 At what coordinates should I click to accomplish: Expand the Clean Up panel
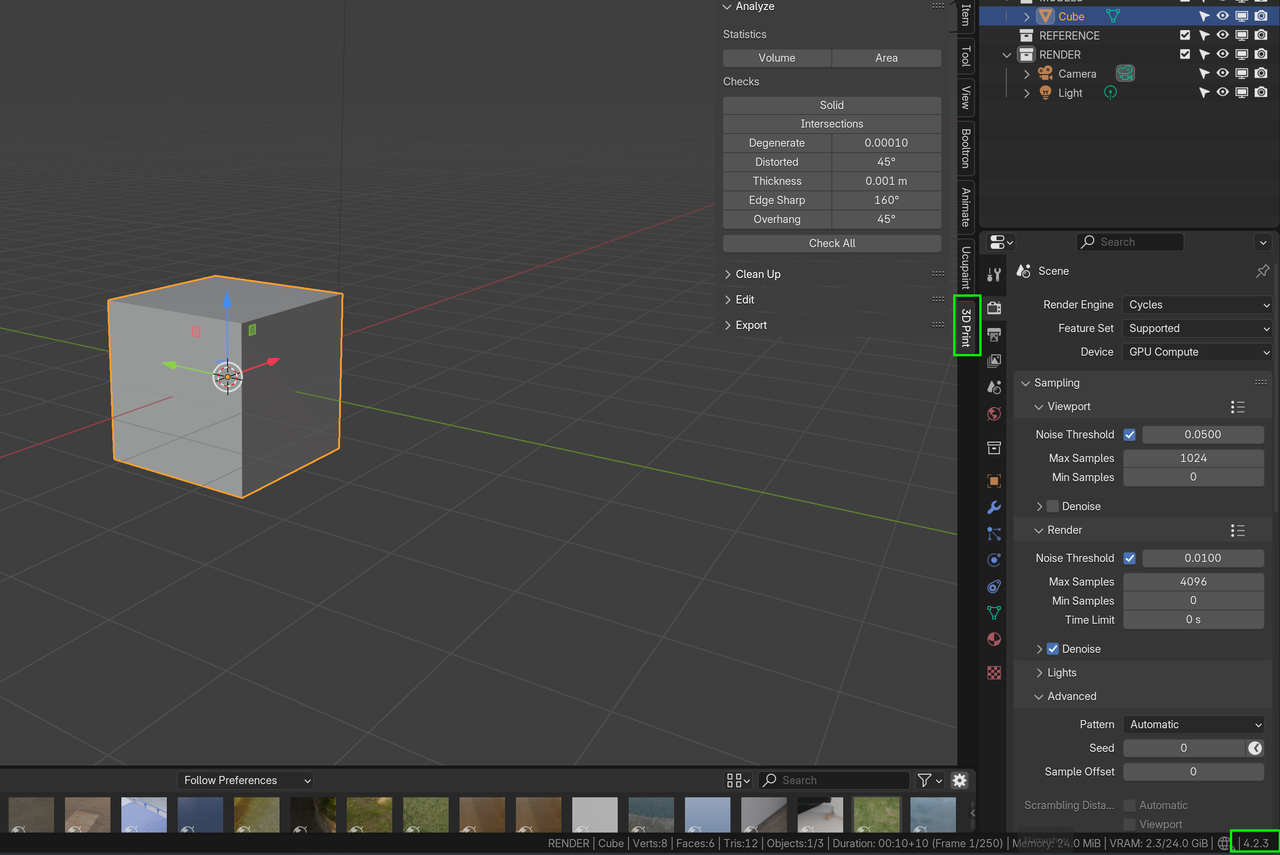pos(757,274)
